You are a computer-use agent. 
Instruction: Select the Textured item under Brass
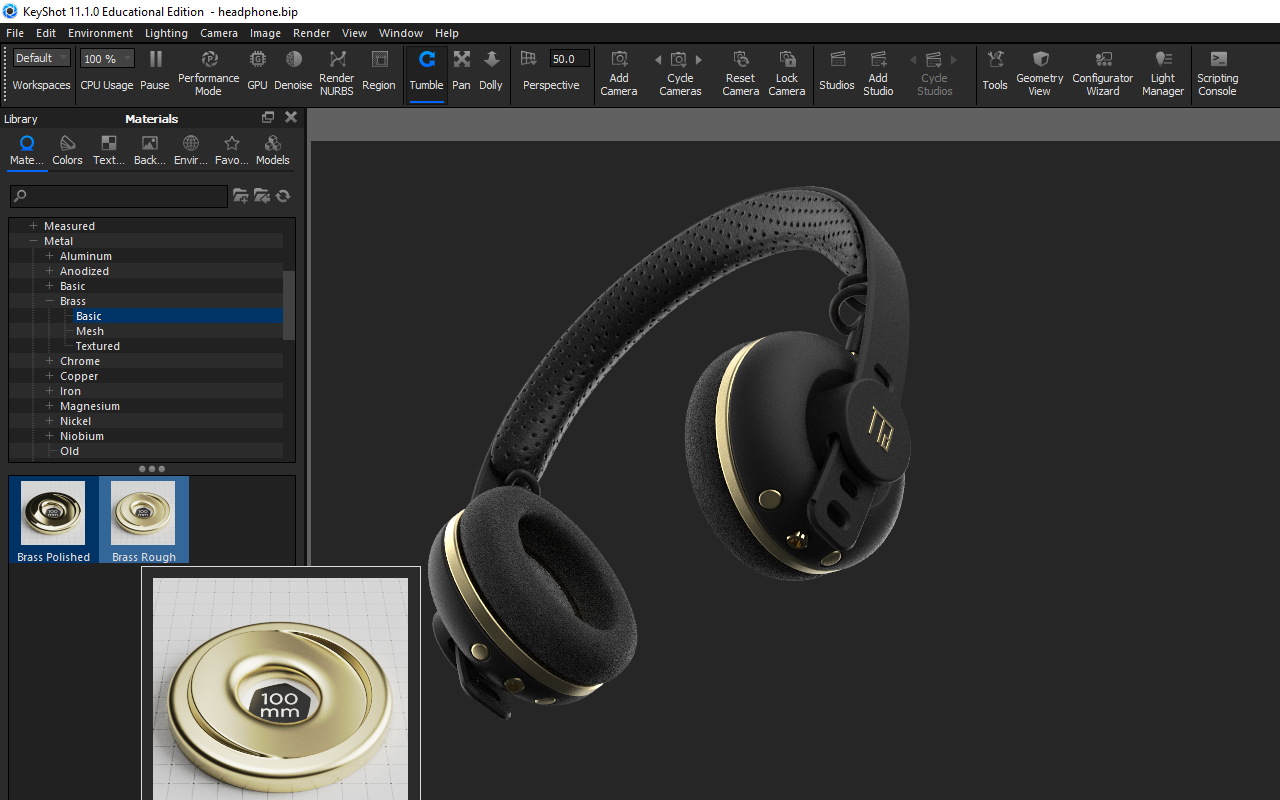pos(98,346)
